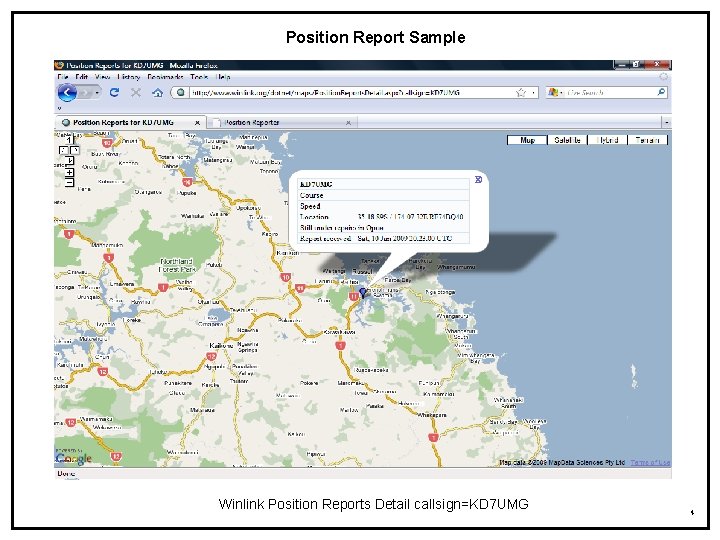Bookmark this page with the star icon
Viewport: 720px width, 540px height.
pos(520,93)
